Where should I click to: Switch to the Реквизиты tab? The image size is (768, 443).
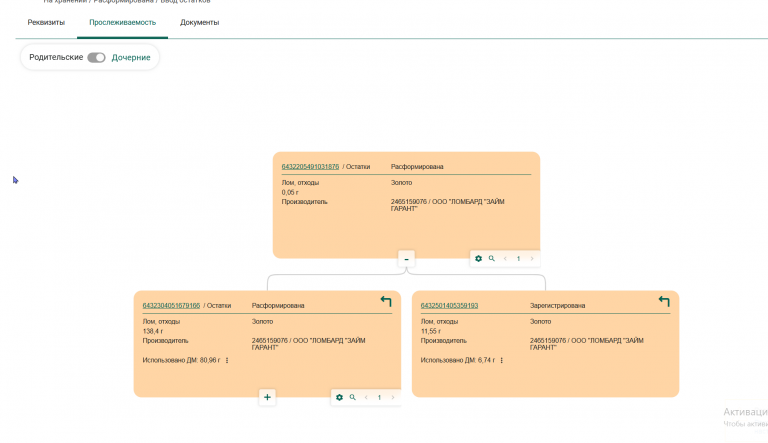pyautogui.click(x=46, y=23)
